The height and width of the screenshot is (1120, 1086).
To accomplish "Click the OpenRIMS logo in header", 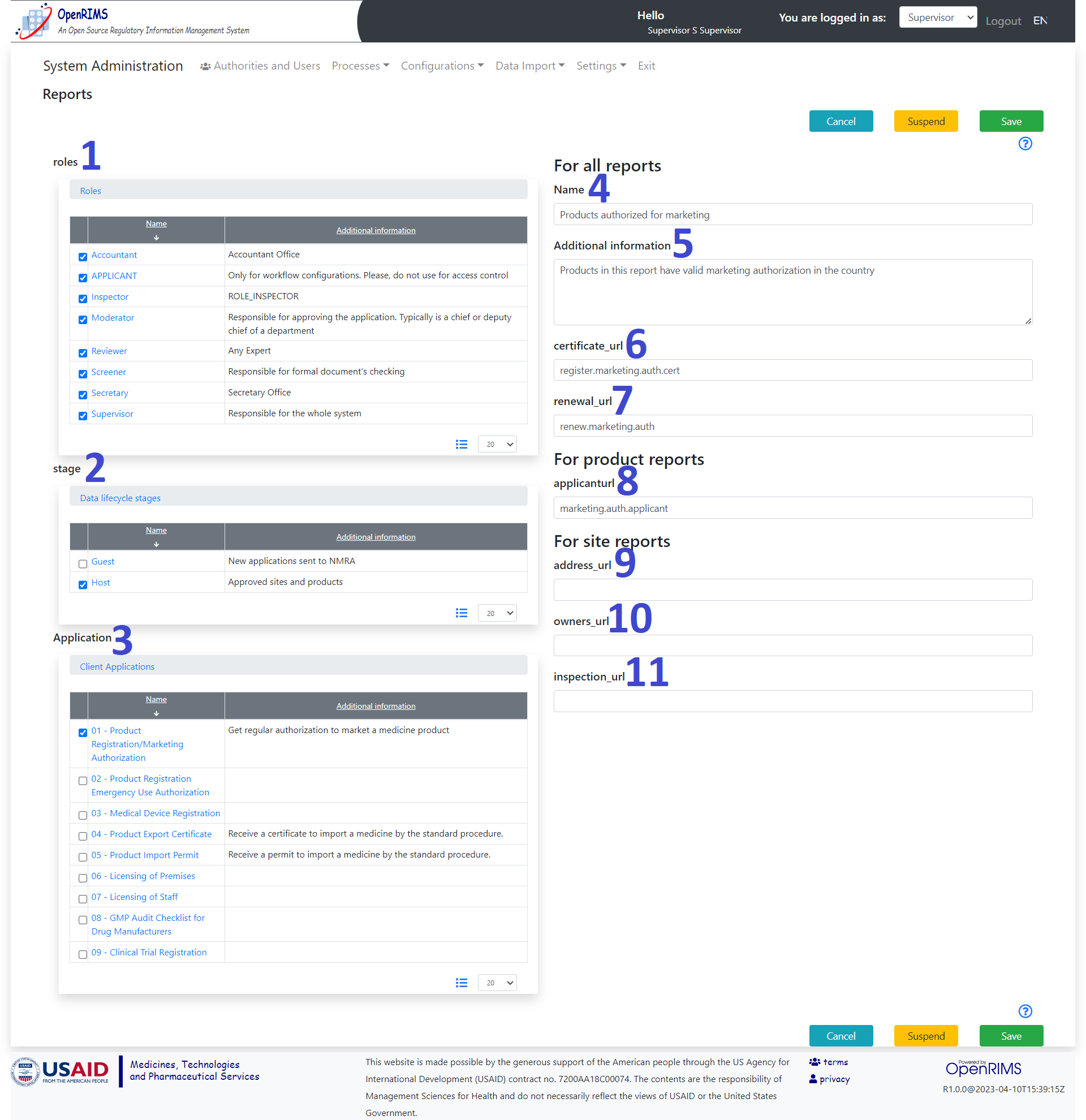I will [132, 21].
